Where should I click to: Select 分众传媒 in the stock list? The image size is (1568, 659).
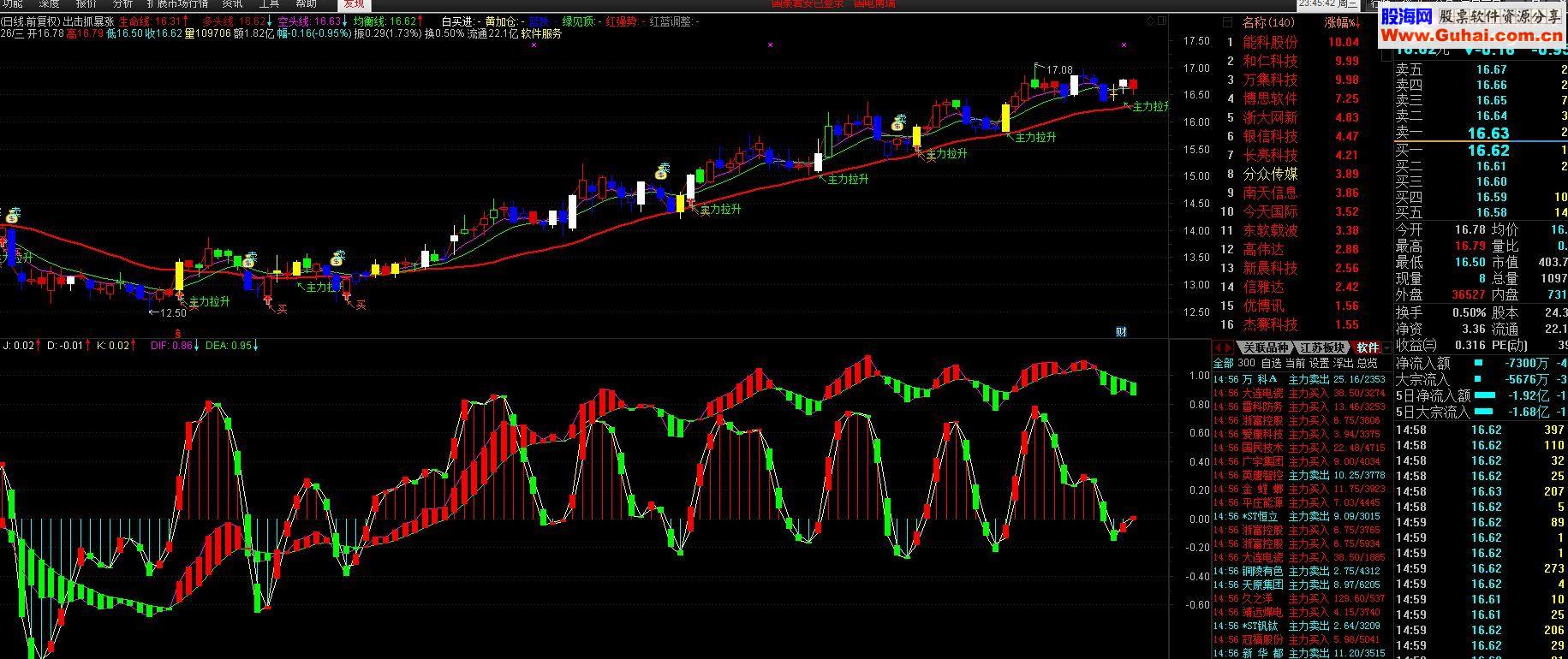point(1270,174)
